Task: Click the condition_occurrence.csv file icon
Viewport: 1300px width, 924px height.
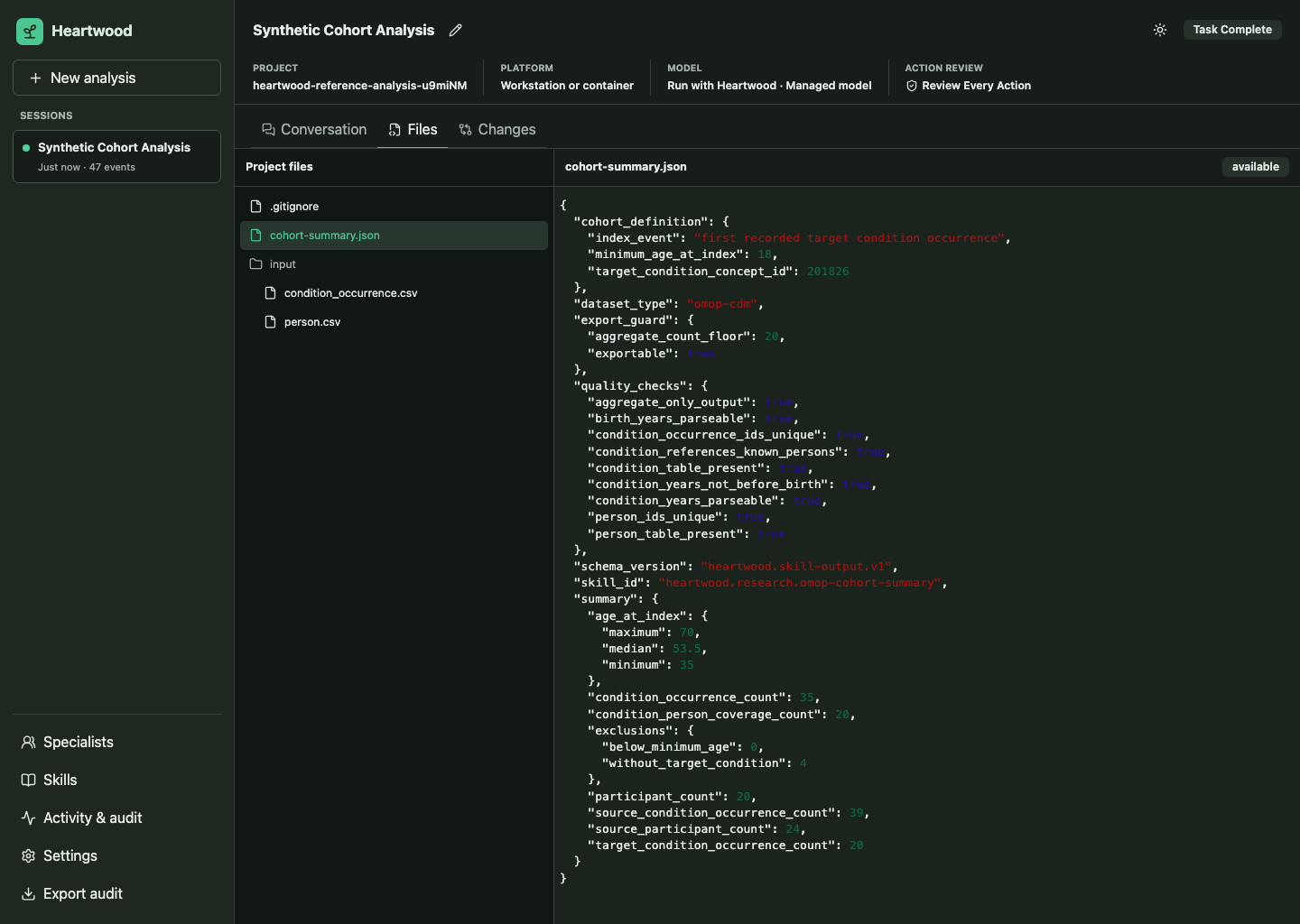Action: [270, 293]
